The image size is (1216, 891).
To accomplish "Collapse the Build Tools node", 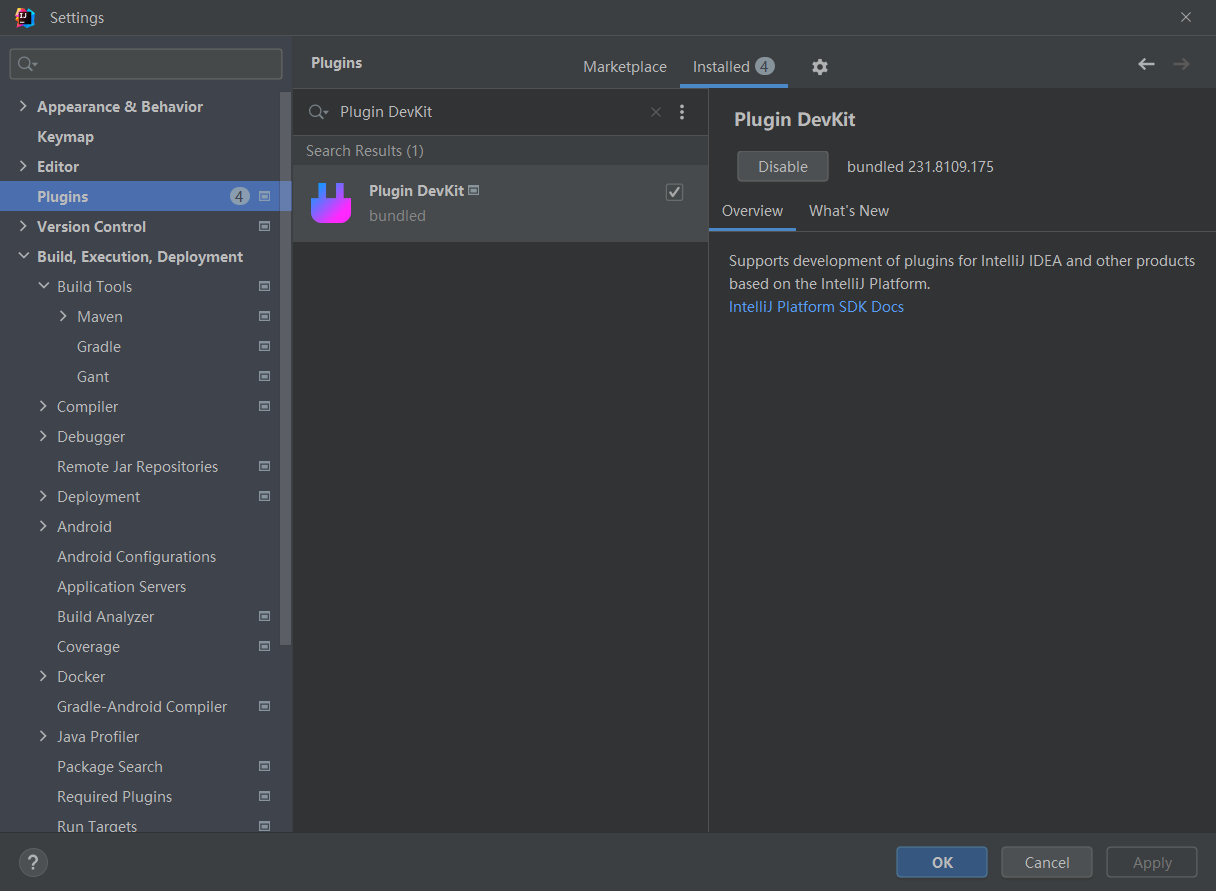I will click(x=43, y=286).
